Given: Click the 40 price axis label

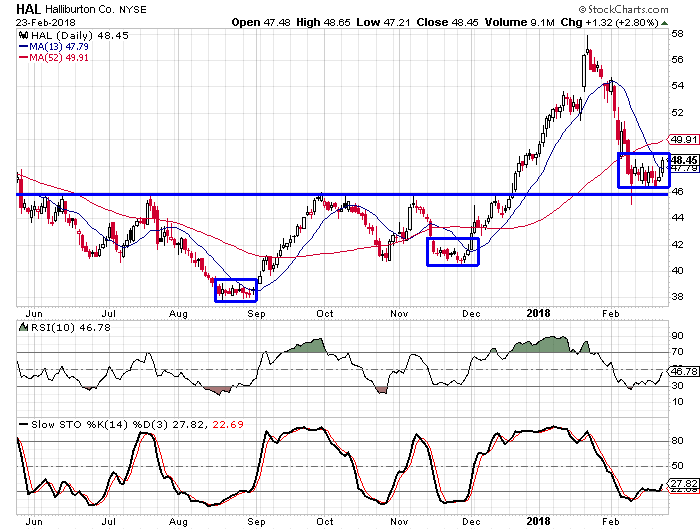Looking at the screenshot, I should (678, 271).
